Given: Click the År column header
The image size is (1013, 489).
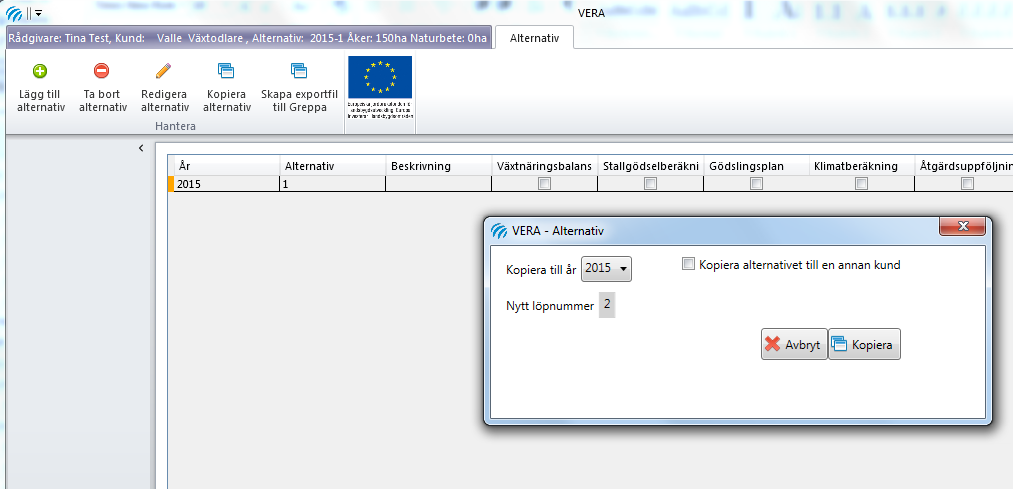Looking at the screenshot, I should (x=227, y=166).
